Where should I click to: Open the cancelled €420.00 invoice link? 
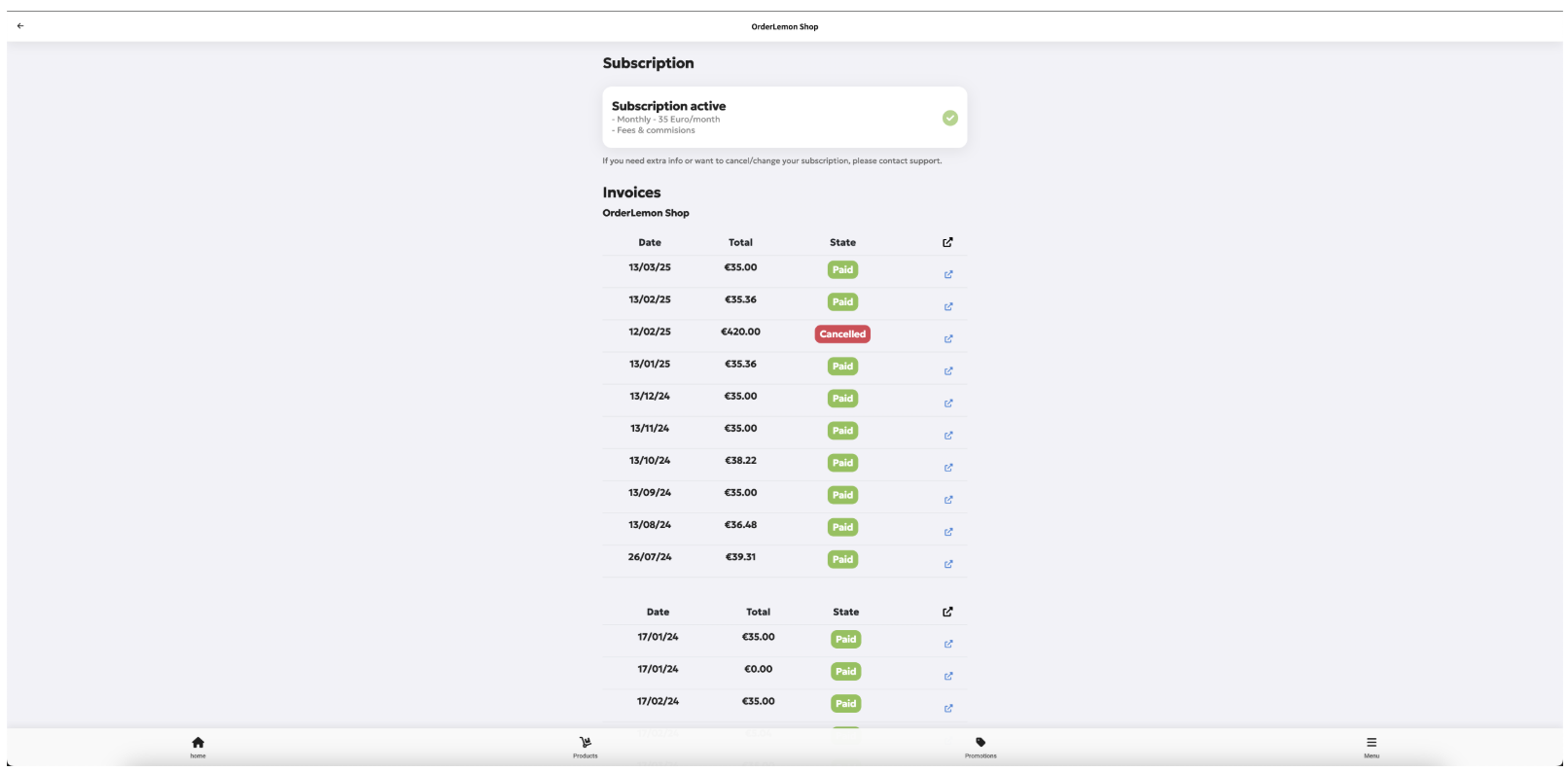pyautogui.click(x=948, y=338)
